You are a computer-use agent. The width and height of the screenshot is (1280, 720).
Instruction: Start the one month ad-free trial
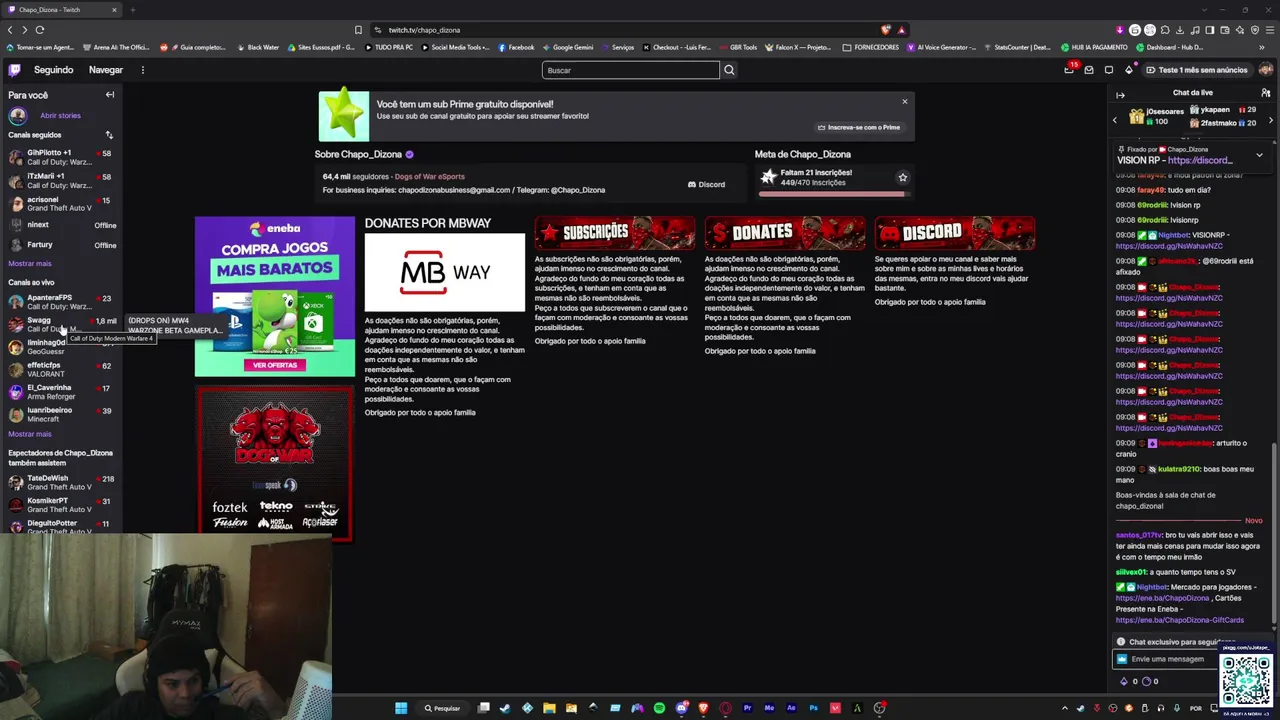point(1198,70)
